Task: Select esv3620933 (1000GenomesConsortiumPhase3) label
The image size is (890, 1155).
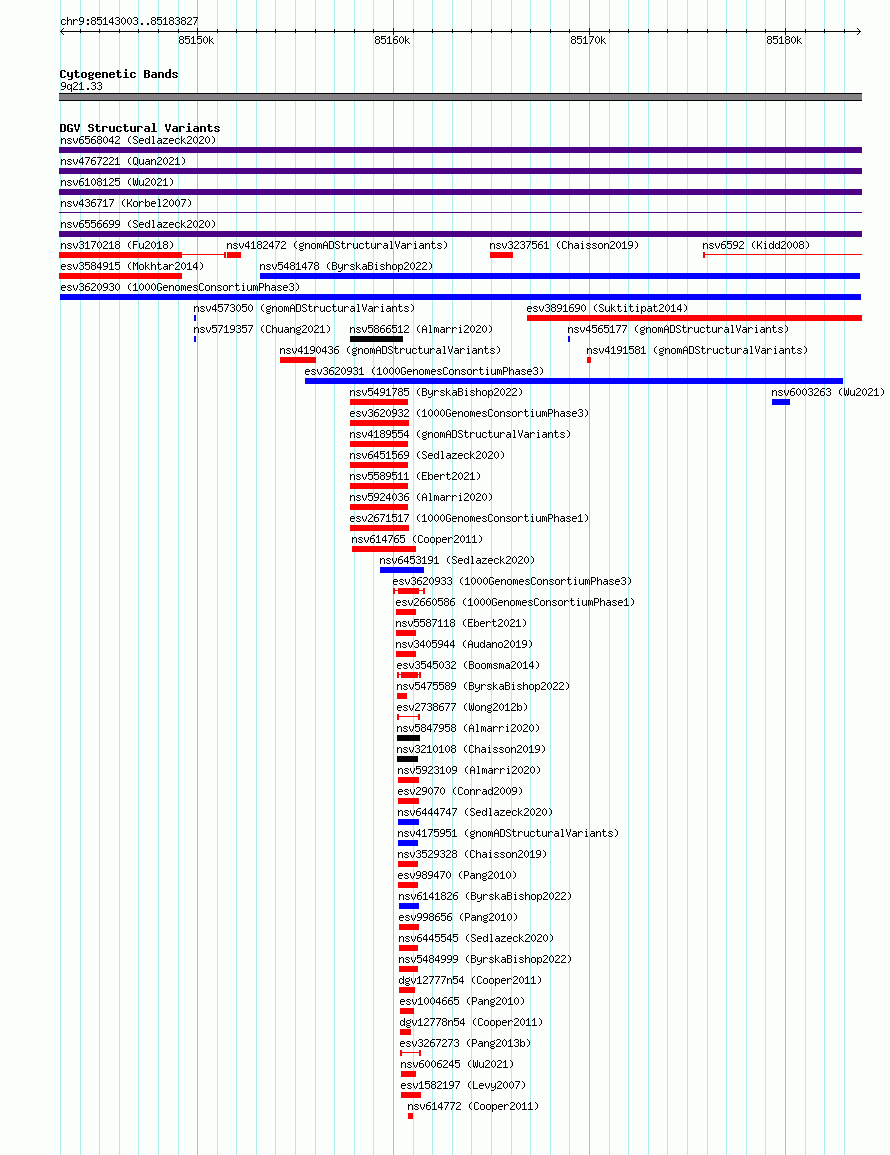Action: tap(512, 581)
